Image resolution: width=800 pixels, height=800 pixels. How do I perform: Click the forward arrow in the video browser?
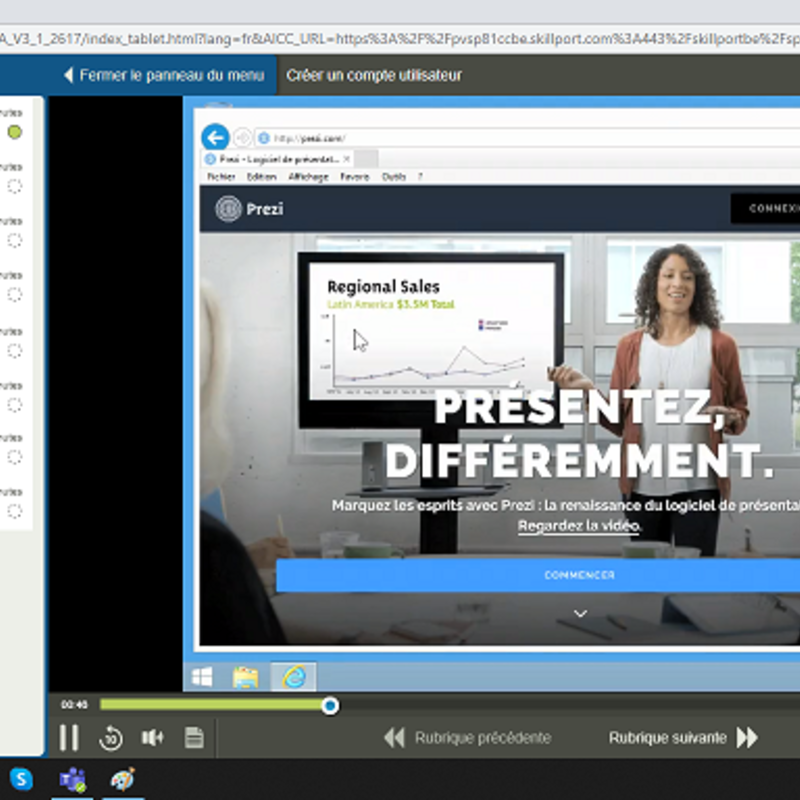(242, 138)
